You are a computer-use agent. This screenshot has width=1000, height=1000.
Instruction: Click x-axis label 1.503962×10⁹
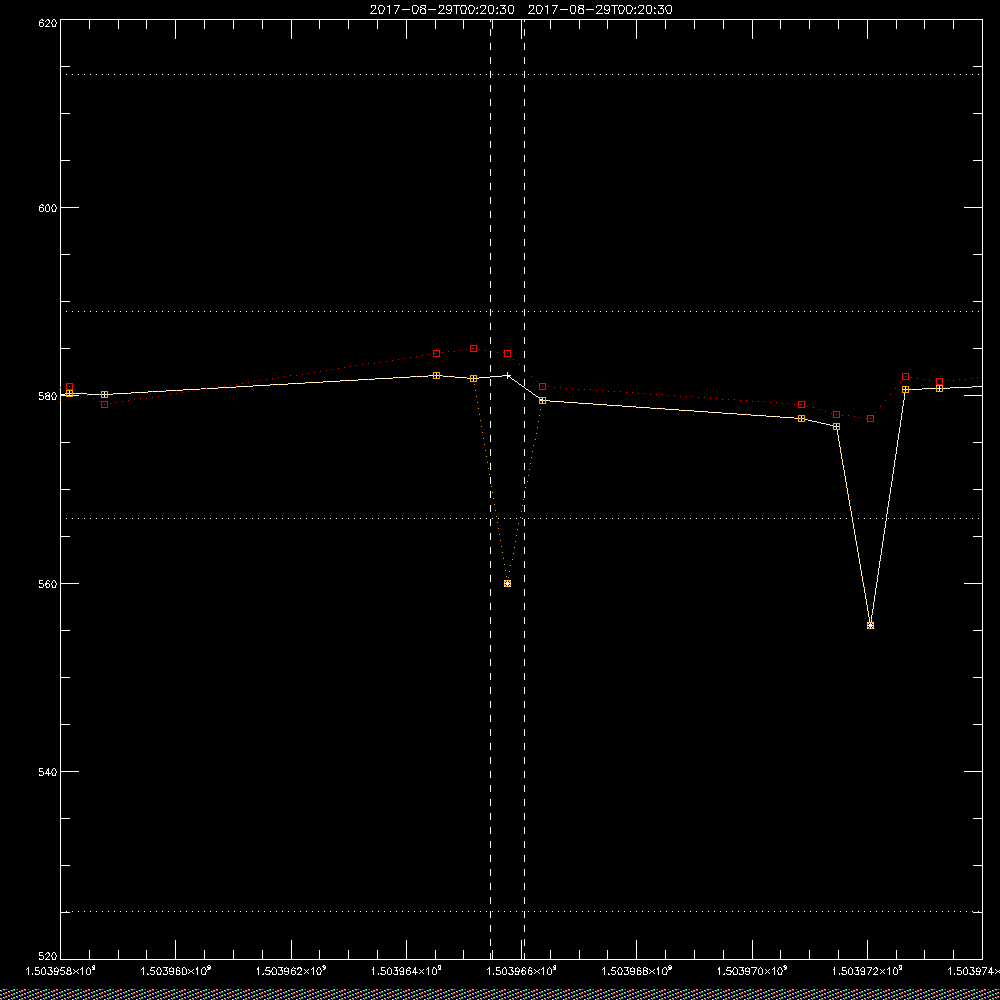click(291, 971)
